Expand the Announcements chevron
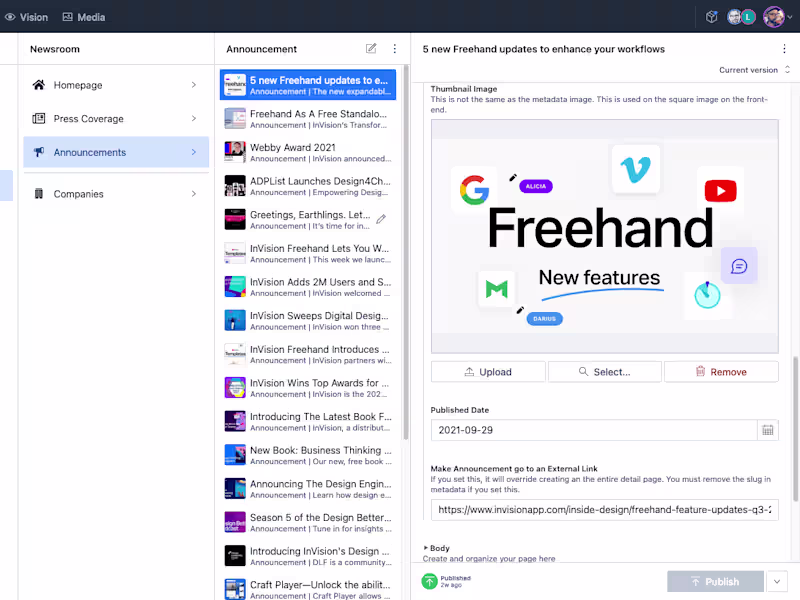Viewport: 800px width, 600px height. click(194, 152)
